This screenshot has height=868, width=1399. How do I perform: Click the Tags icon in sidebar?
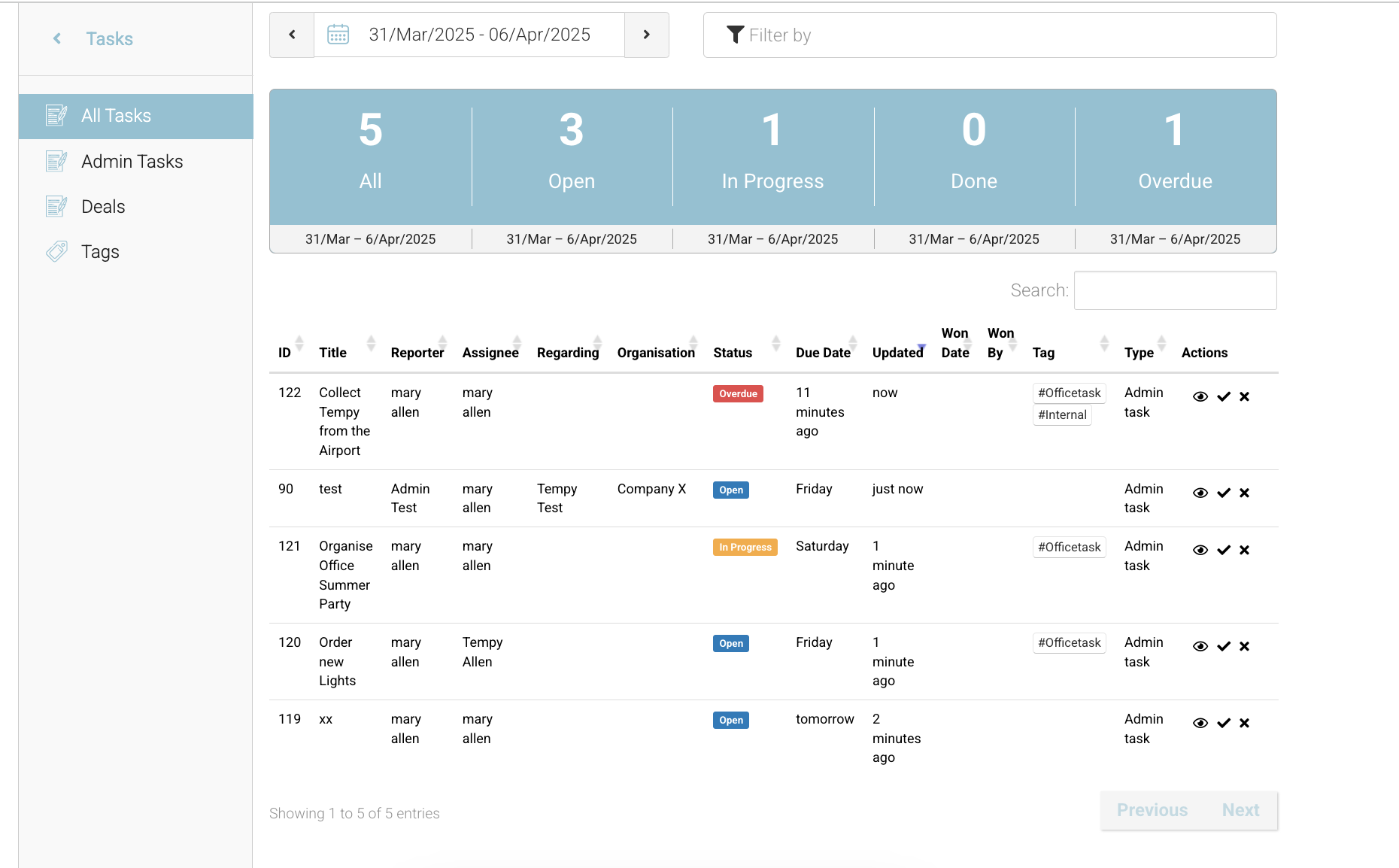tap(56, 252)
